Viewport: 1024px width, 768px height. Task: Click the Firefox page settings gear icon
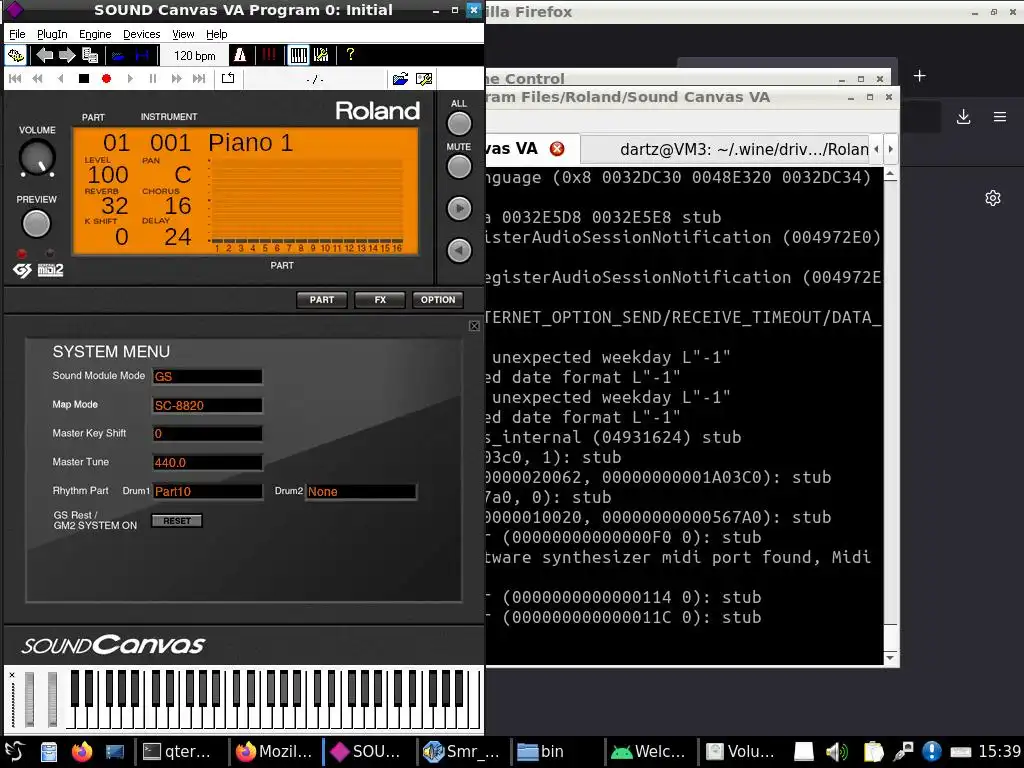pos(993,198)
